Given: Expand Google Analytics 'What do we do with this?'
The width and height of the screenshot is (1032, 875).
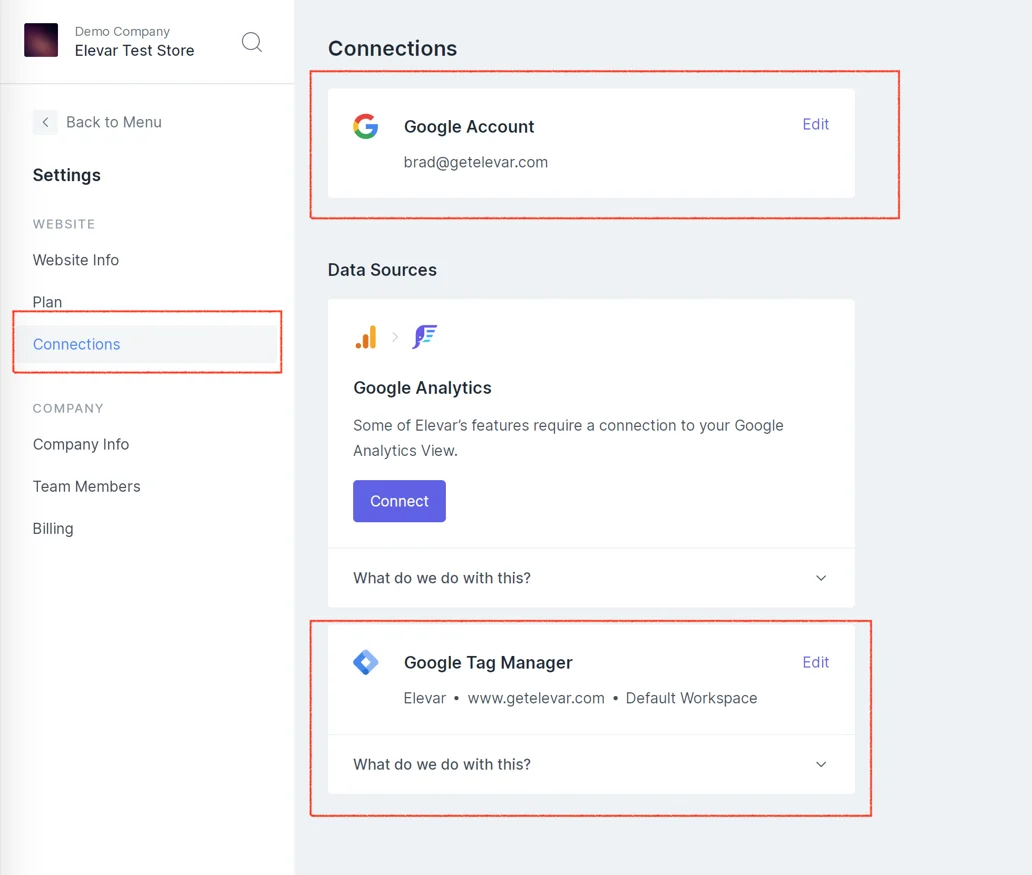Looking at the screenshot, I should pos(591,578).
